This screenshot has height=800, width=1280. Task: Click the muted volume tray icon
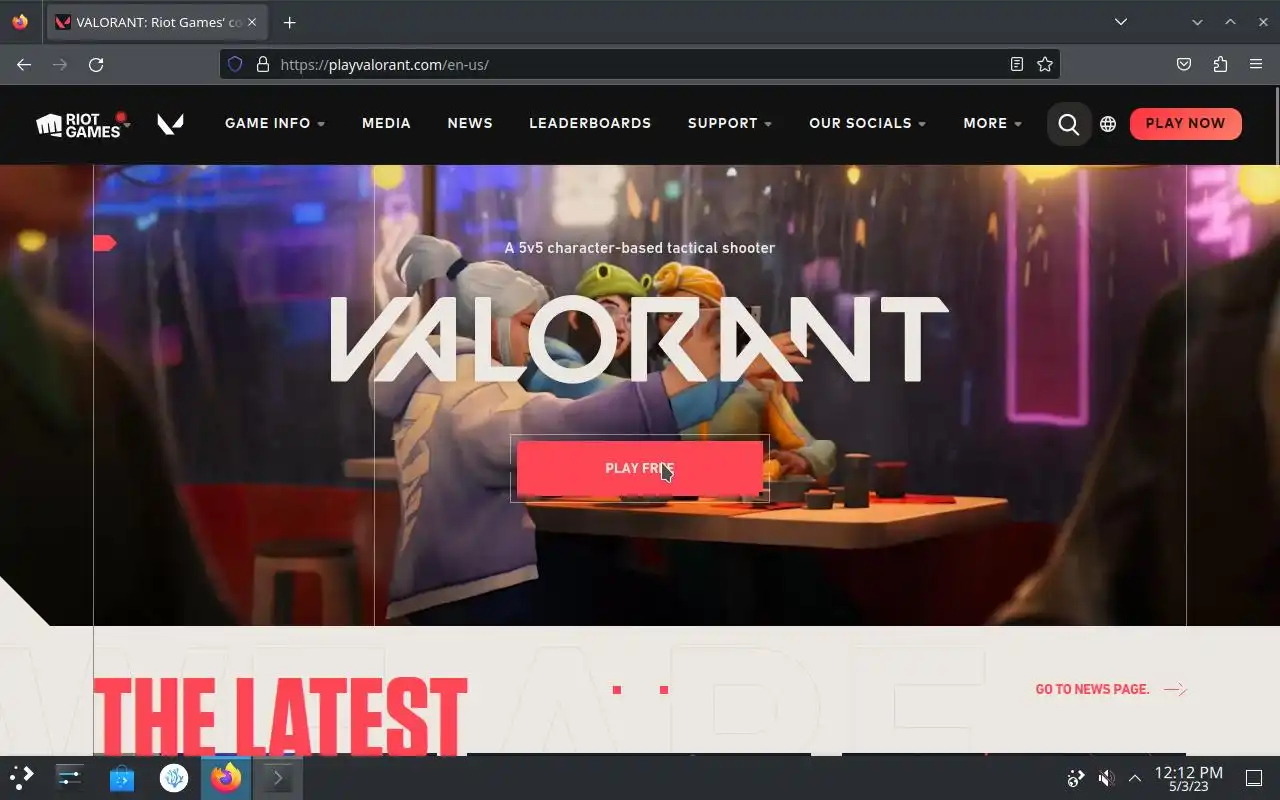(x=1106, y=778)
